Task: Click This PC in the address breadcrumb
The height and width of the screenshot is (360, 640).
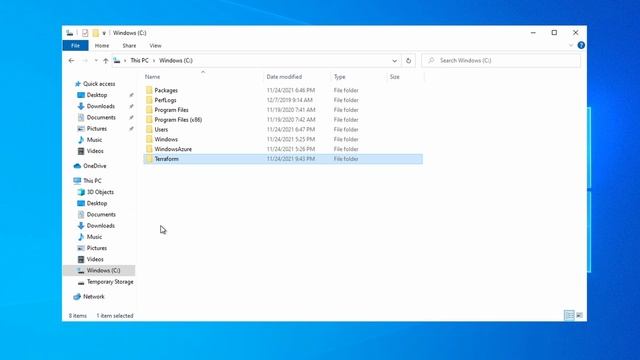Action: [139, 60]
